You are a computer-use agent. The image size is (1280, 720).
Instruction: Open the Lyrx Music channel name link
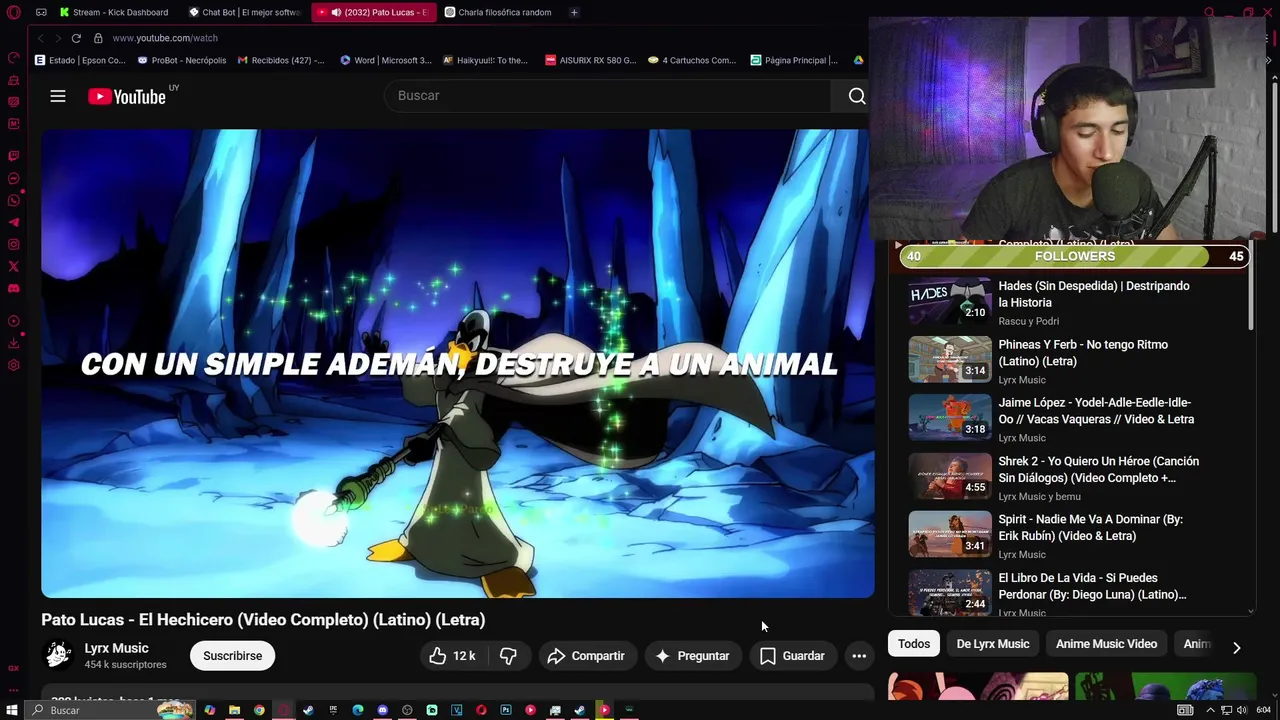click(x=116, y=648)
